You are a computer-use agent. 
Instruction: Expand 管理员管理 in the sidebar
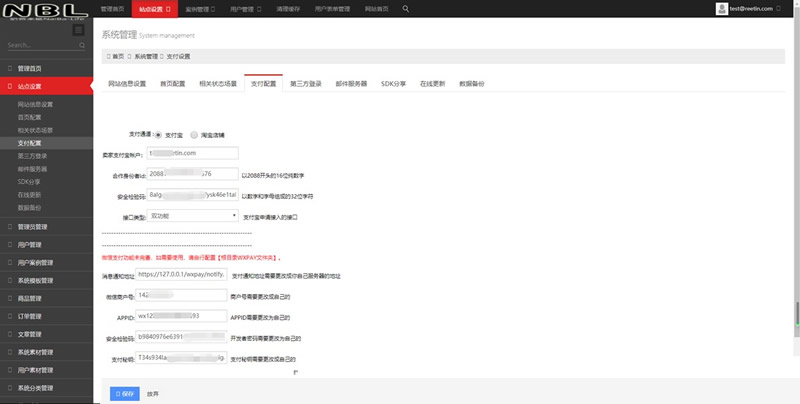[x=46, y=227]
